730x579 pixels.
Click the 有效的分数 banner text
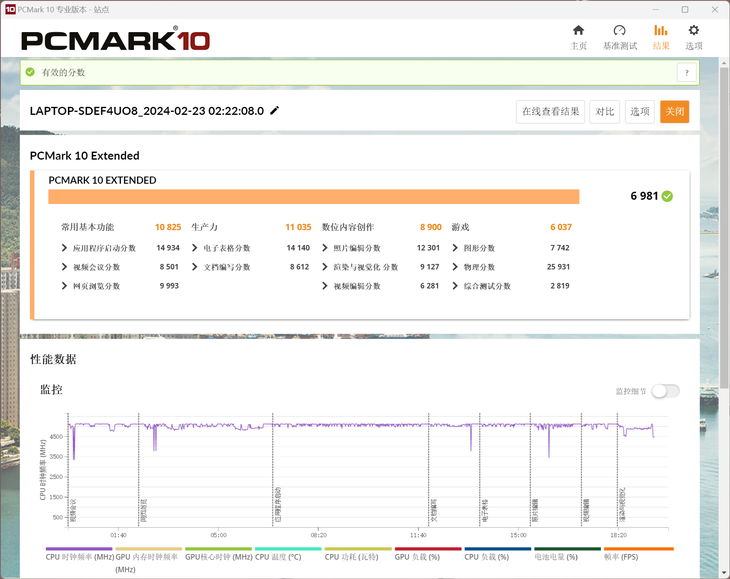coord(63,72)
